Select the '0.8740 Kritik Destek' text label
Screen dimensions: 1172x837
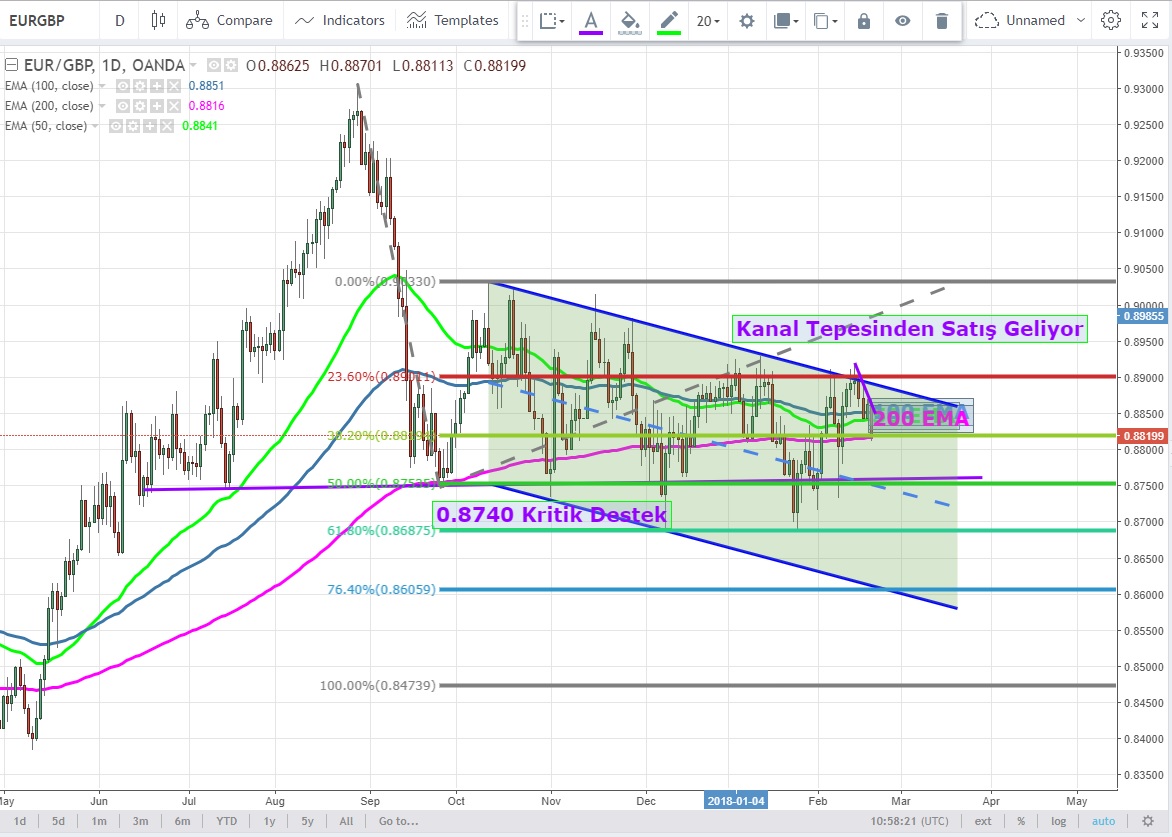[552, 515]
